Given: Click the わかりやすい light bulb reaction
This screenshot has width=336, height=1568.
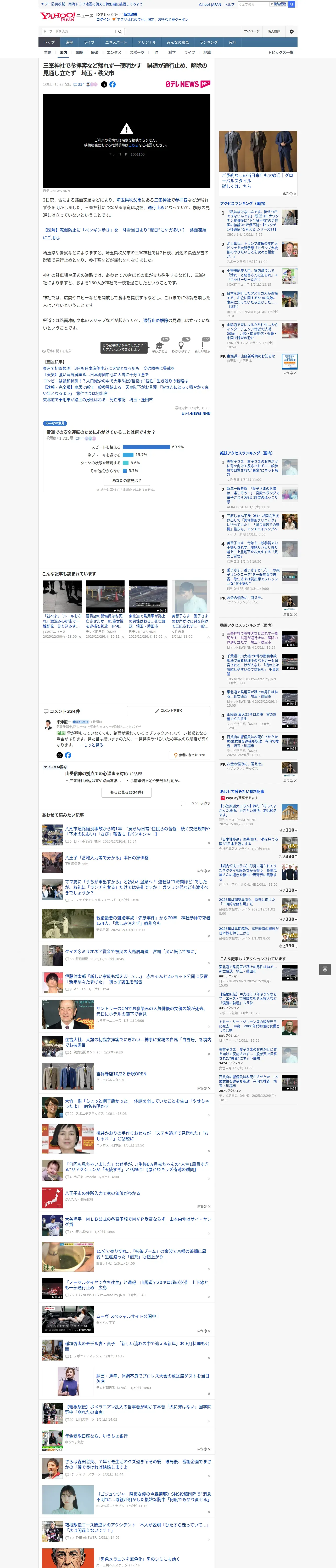Looking at the screenshot, I should click(x=181, y=345).
